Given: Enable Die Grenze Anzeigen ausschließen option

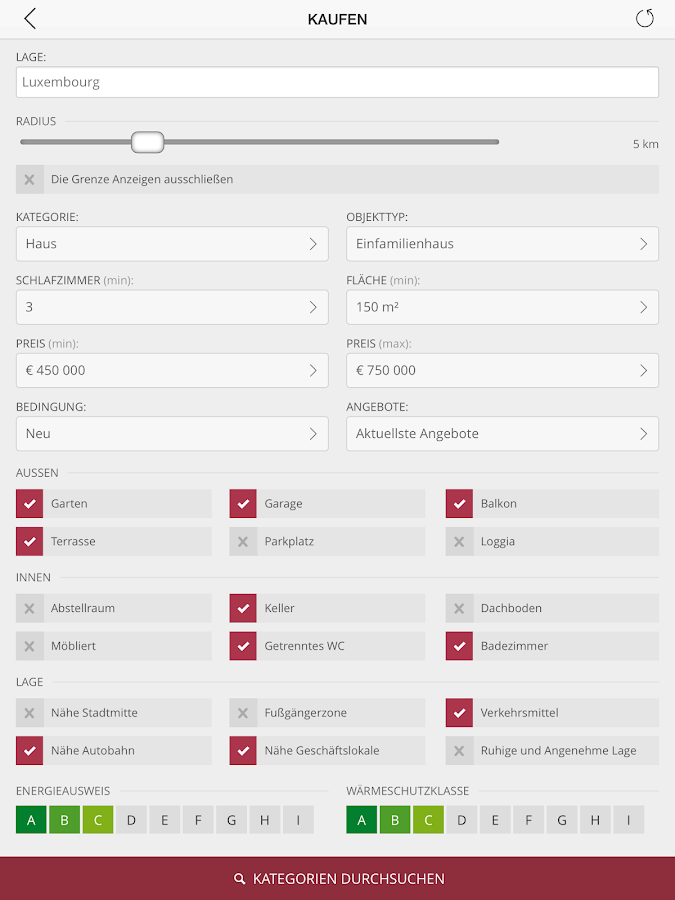Looking at the screenshot, I should coord(30,180).
